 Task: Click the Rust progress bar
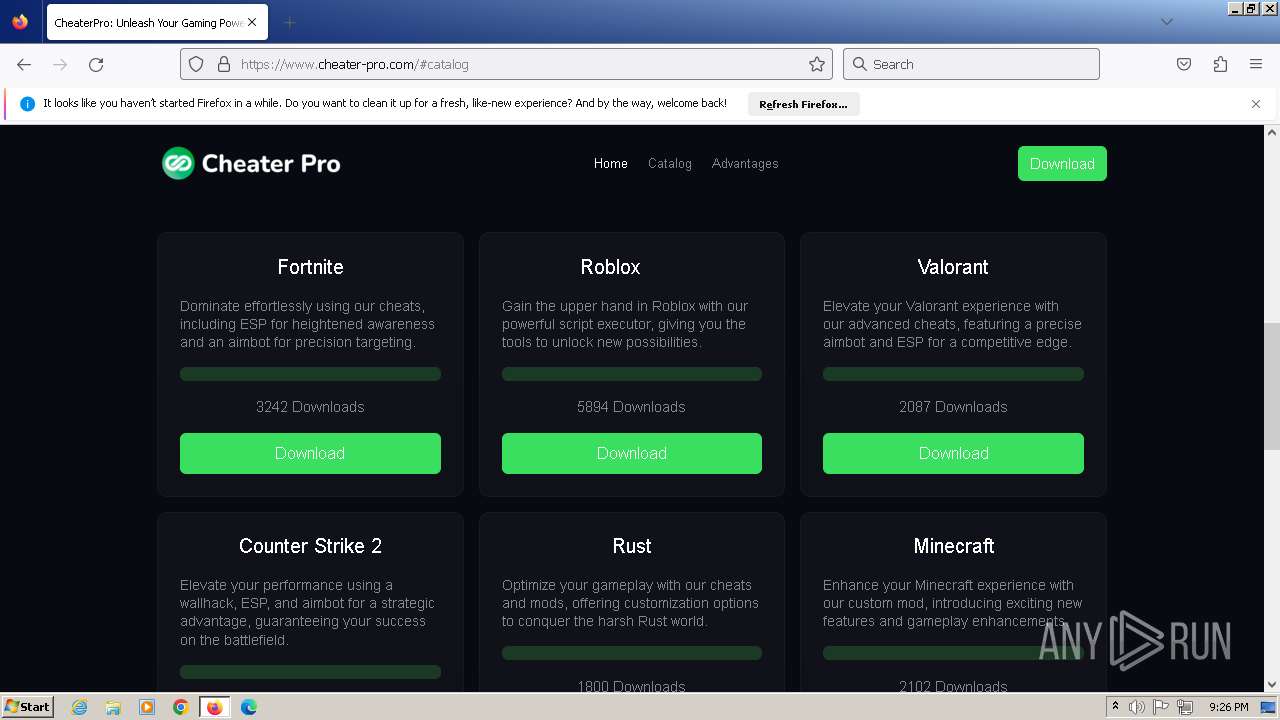tap(632, 653)
